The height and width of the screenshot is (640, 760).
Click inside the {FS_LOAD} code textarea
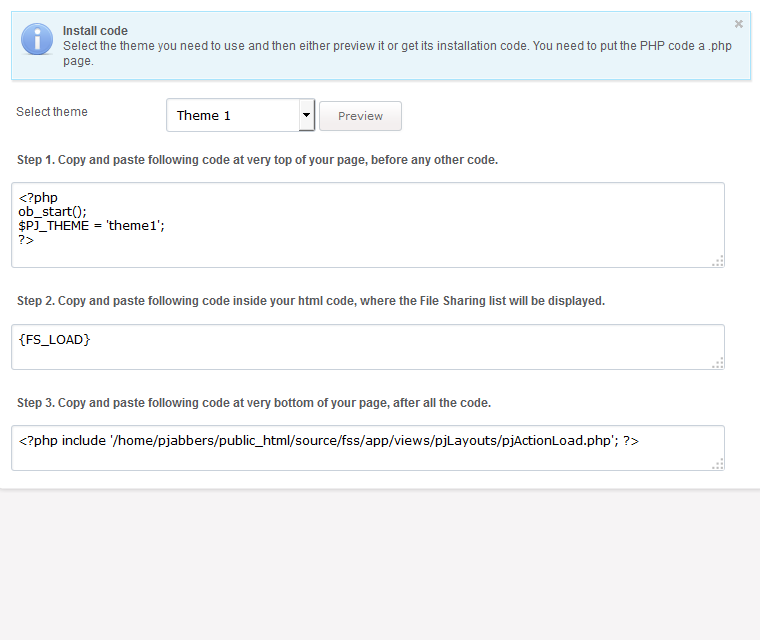tap(368, 347)
